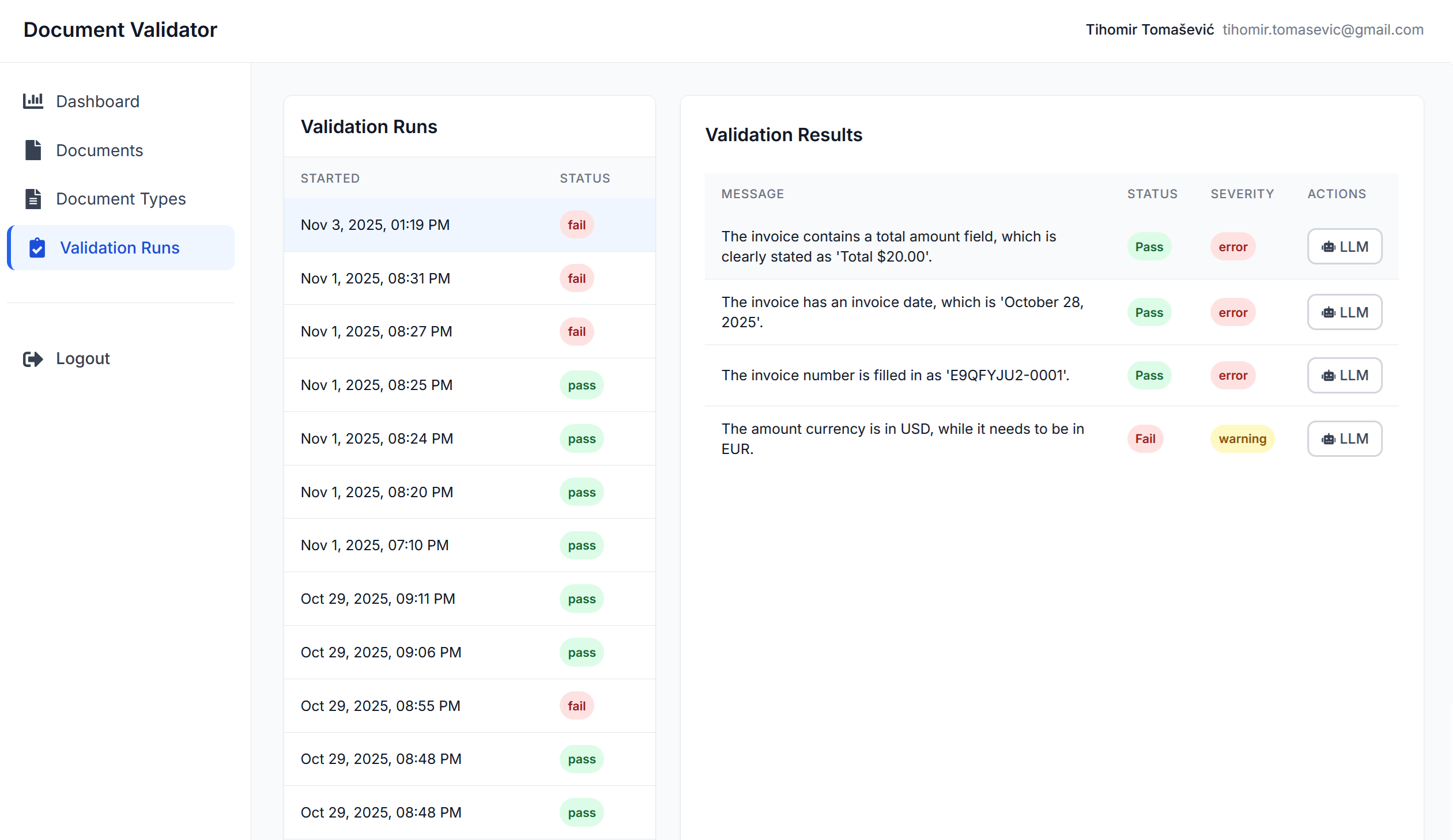Open Document Types via its page icon

33,198
